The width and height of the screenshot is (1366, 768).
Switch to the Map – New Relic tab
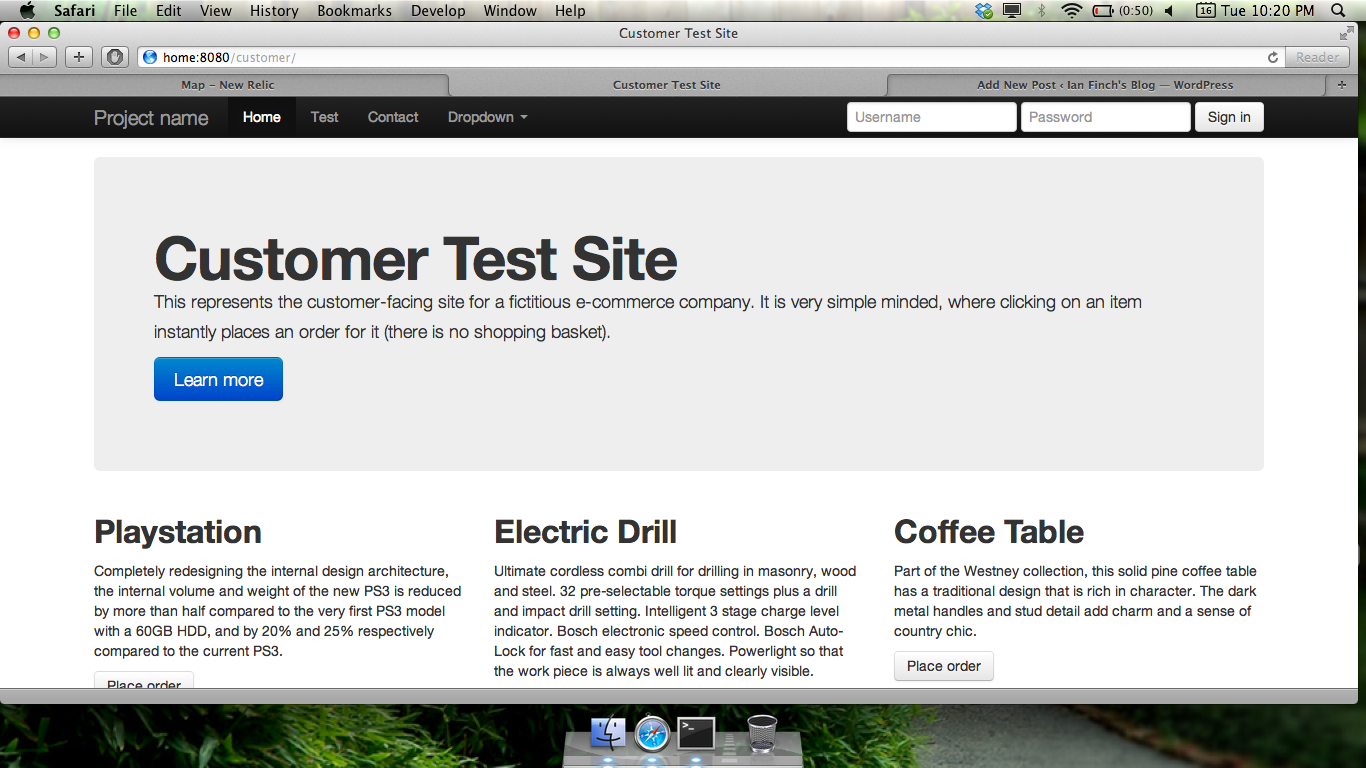tap(227, 85)
